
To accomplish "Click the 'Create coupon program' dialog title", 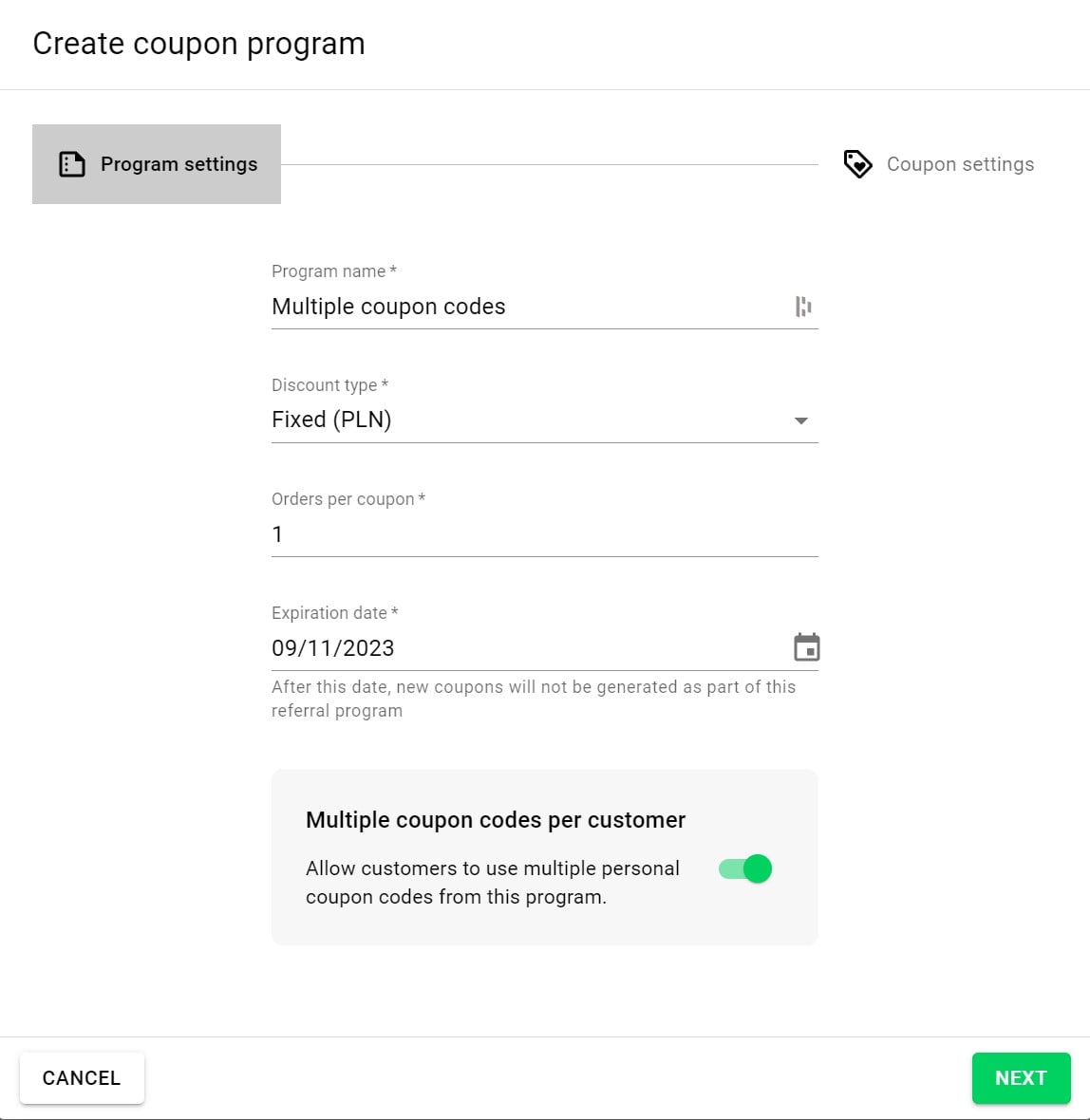I will (198, 44).
